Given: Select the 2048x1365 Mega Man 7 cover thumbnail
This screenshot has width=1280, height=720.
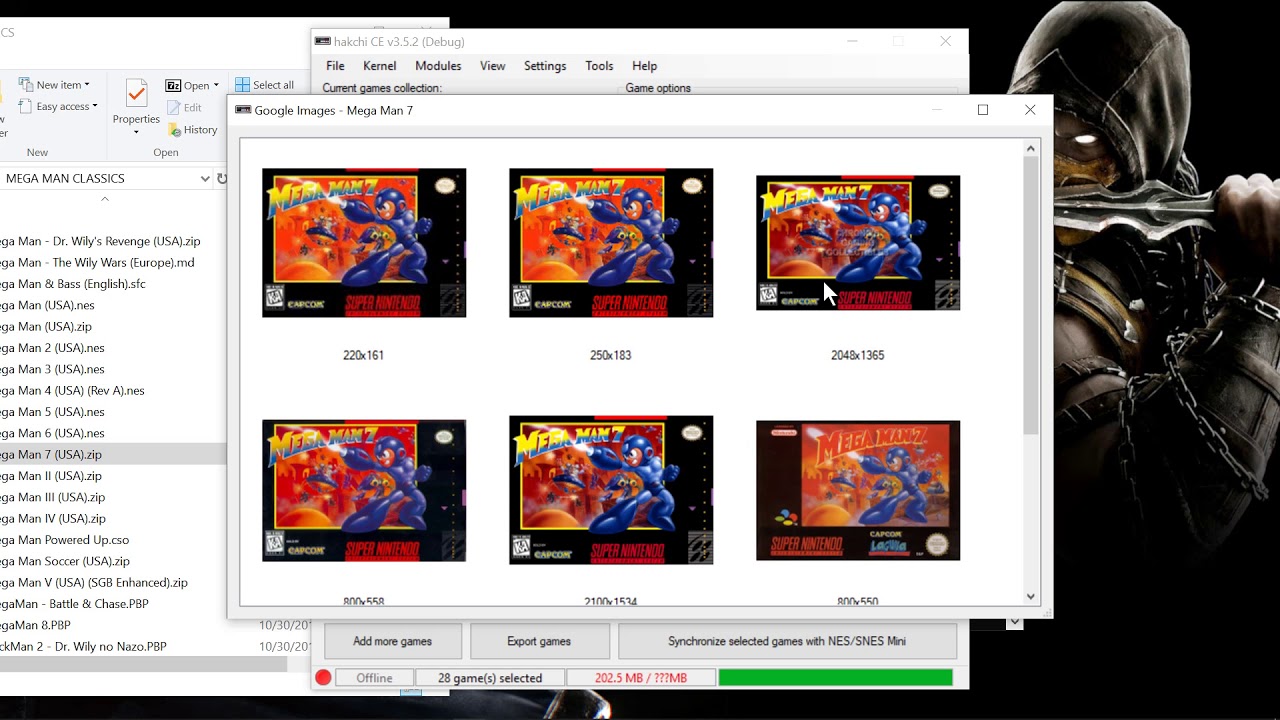Looking at the screenshot, I should coord(858,243).
